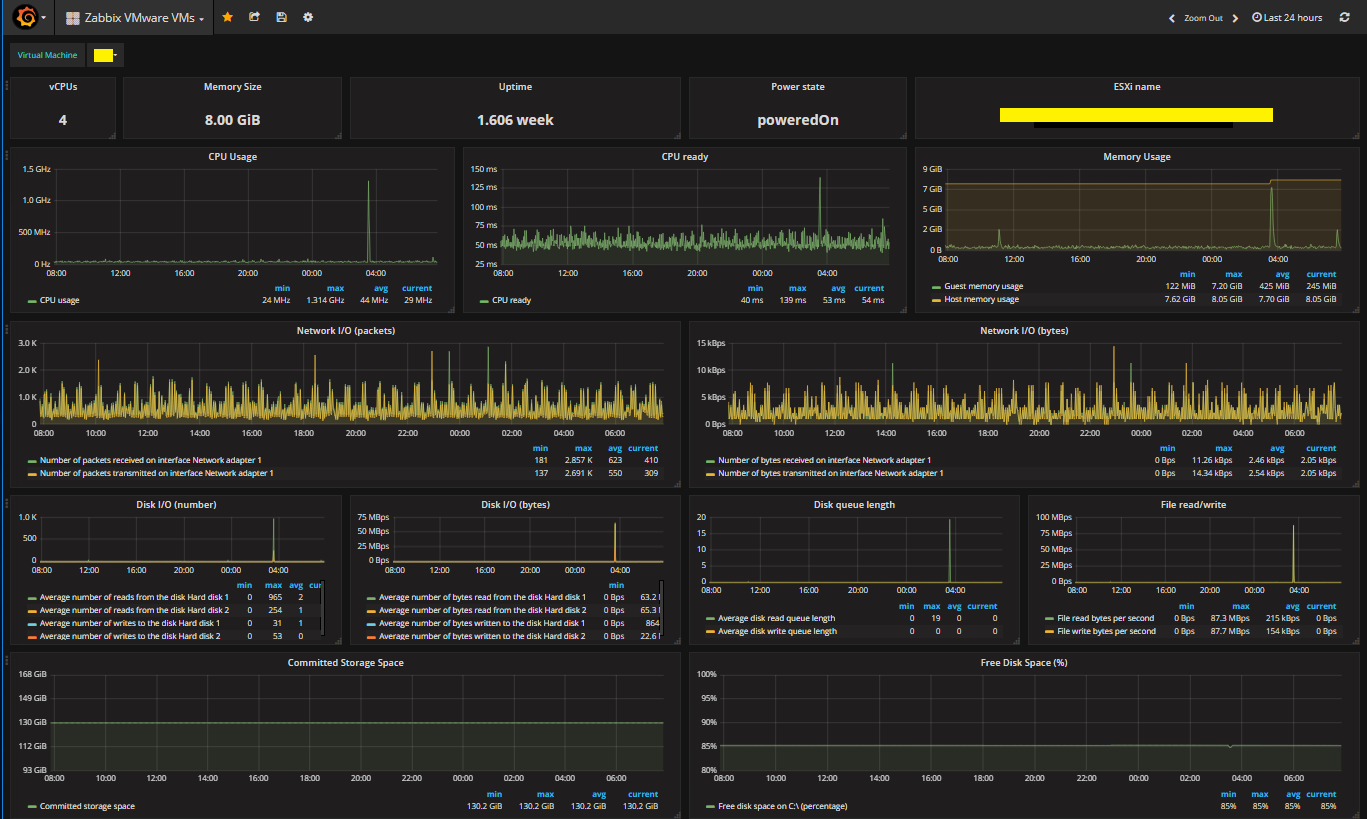This screenshot has width=1367, height=819.
Task: Open the Grafana logo main menu
Action: [25, 18]
